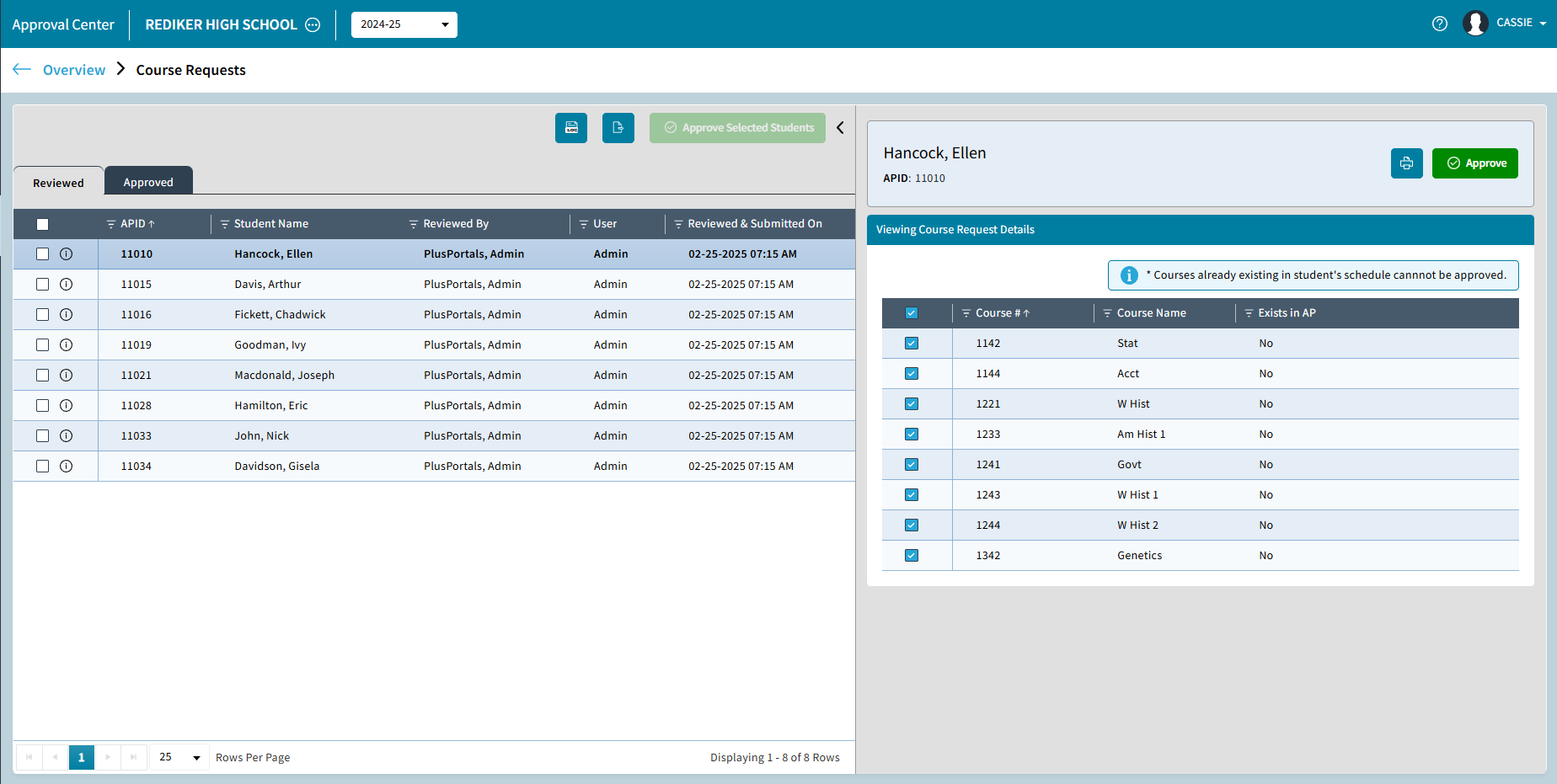Switch to the Approved tab

click(x=148, y=182)
